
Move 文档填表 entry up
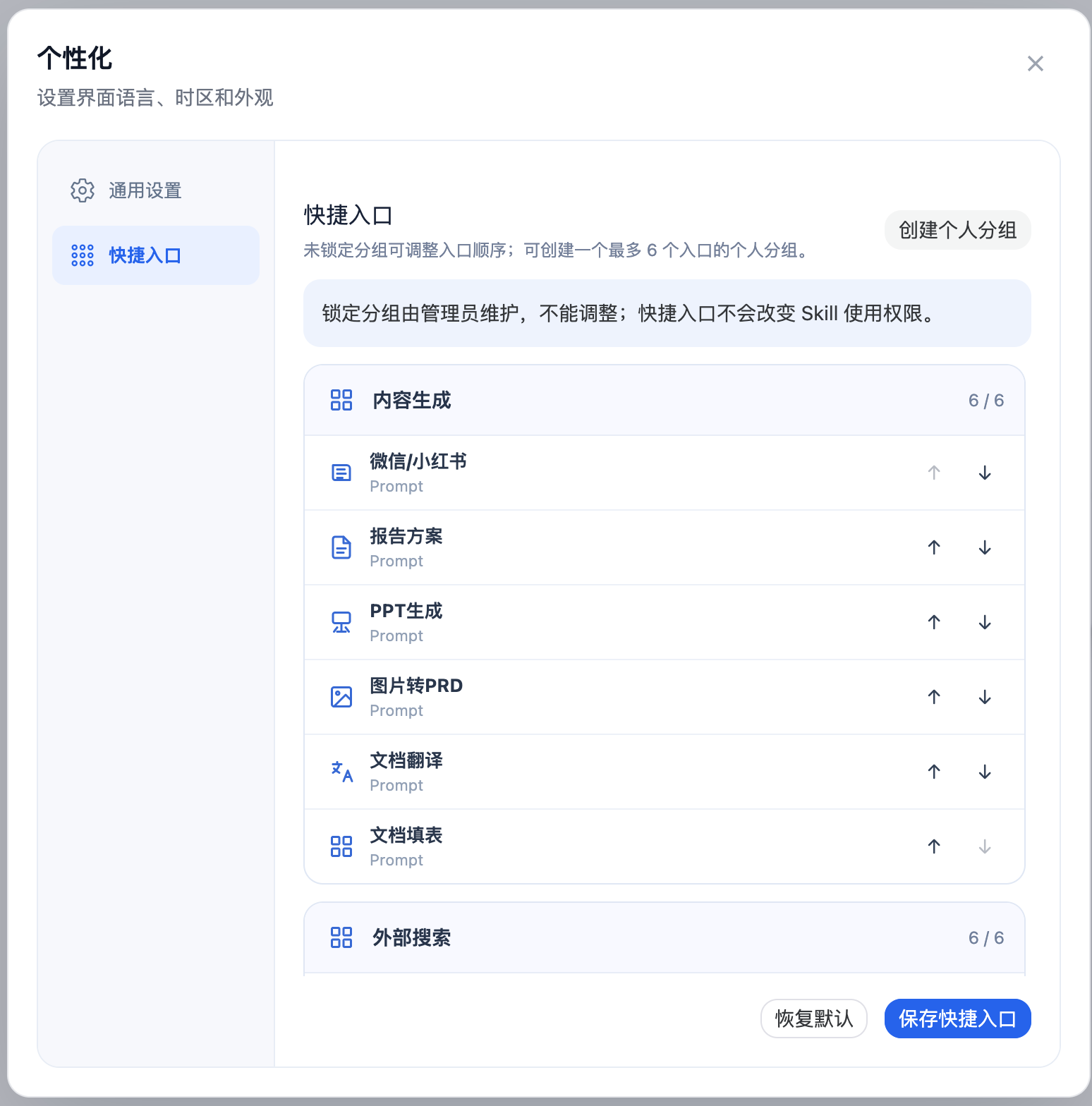934,846
